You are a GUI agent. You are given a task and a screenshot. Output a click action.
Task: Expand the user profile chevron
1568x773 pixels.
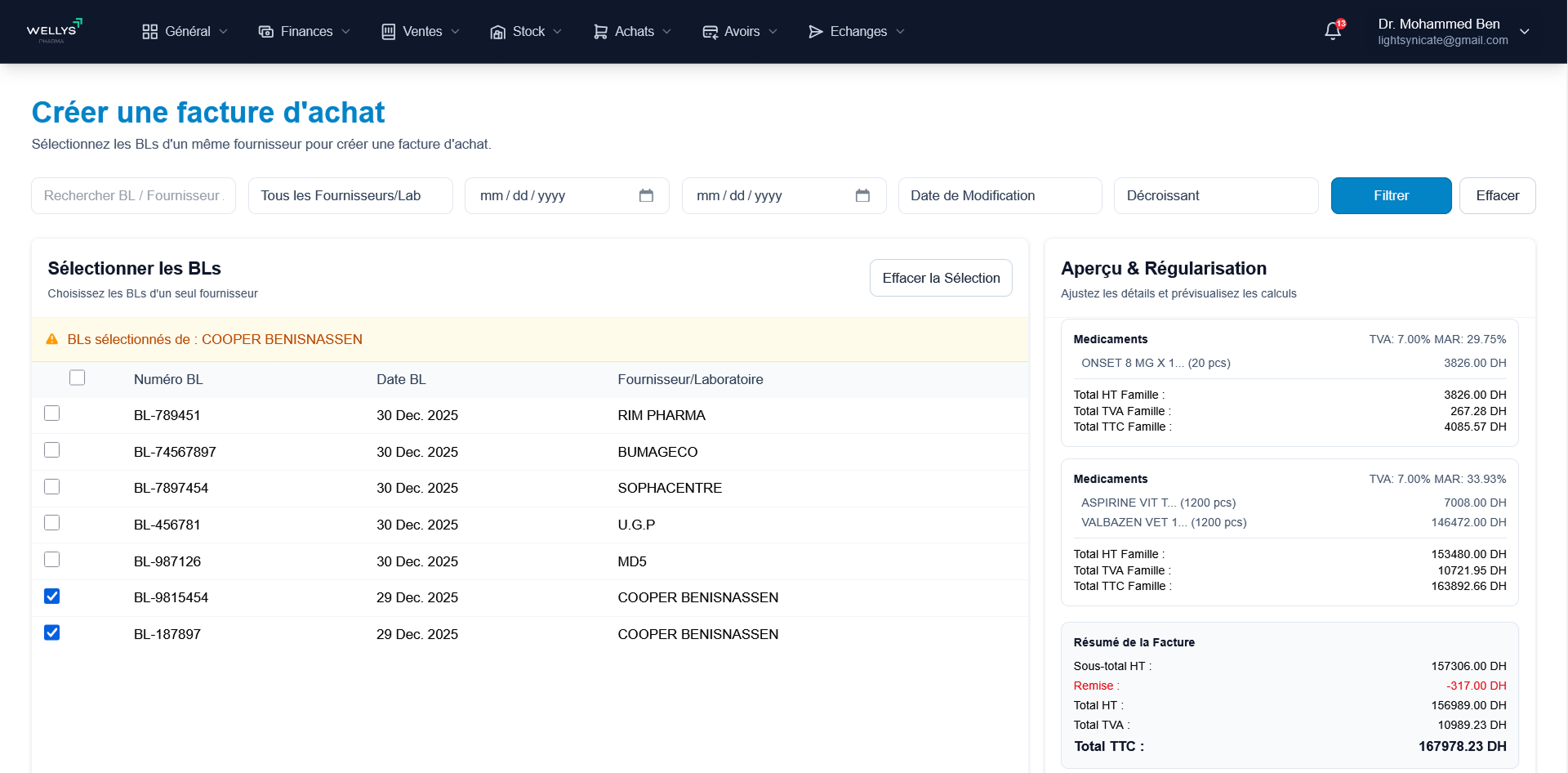1525,32
